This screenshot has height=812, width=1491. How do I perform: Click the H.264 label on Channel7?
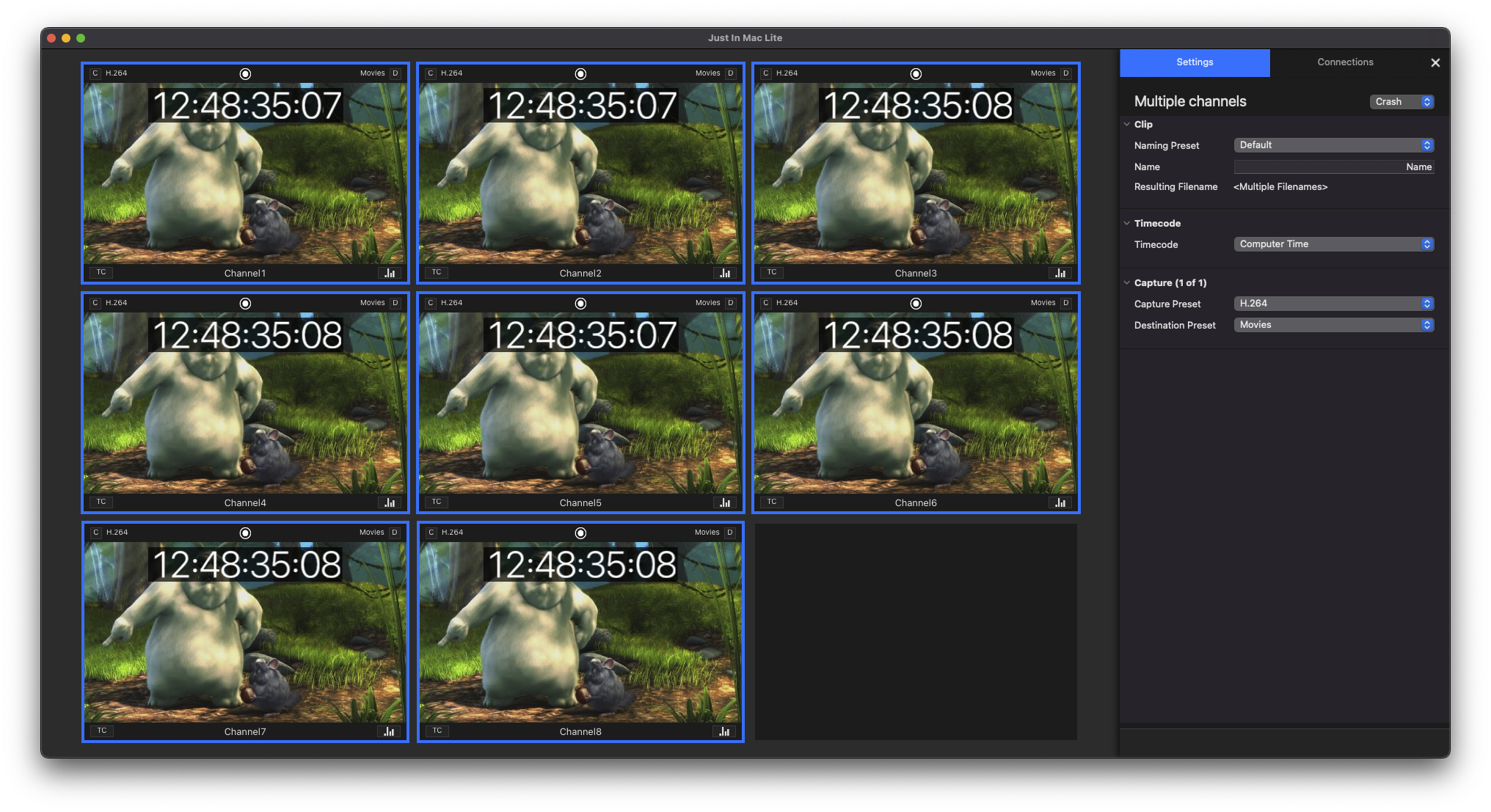[117, 533]
